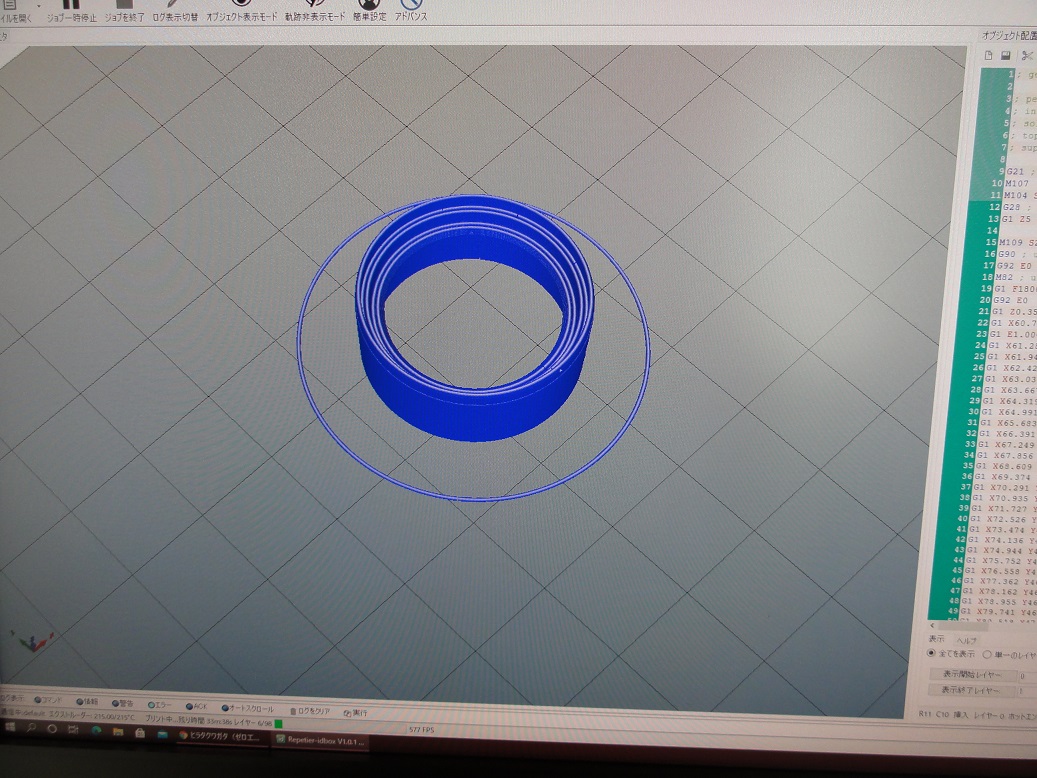Select 全てを表示 show all radio
1037x778 pixels.
(x=951, y=654)
